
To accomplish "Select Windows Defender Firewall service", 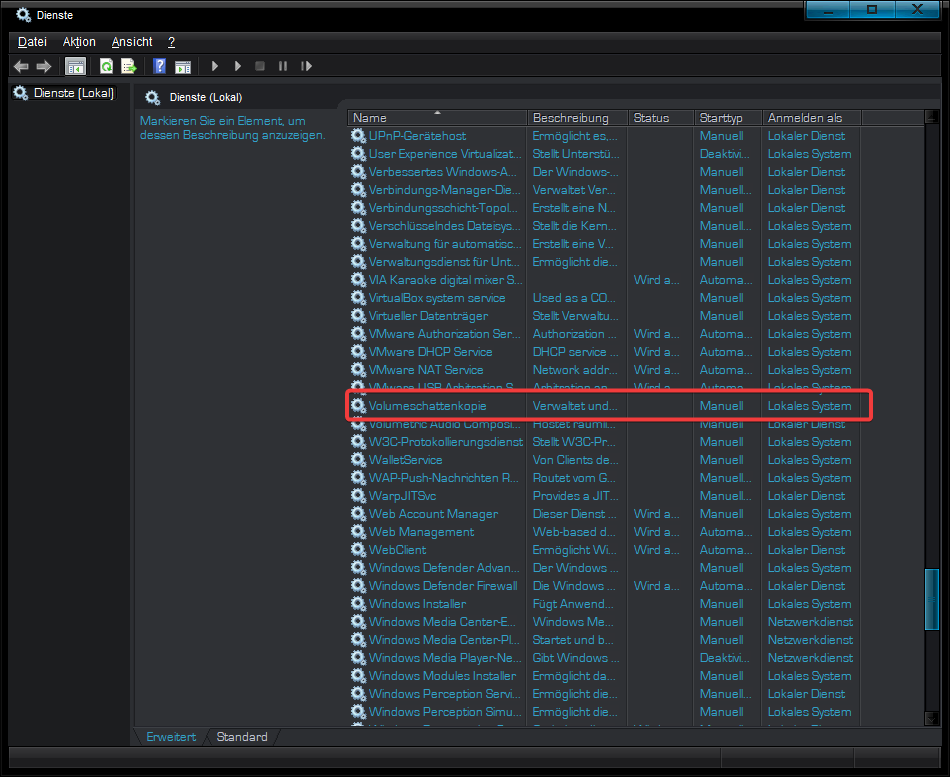I will tap(606, 585).
